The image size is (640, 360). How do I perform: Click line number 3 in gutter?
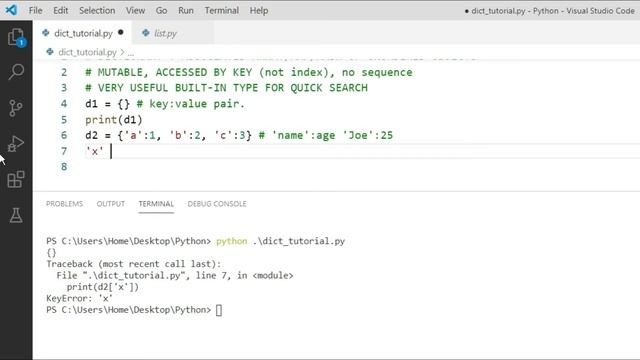(x=64, y=88)
